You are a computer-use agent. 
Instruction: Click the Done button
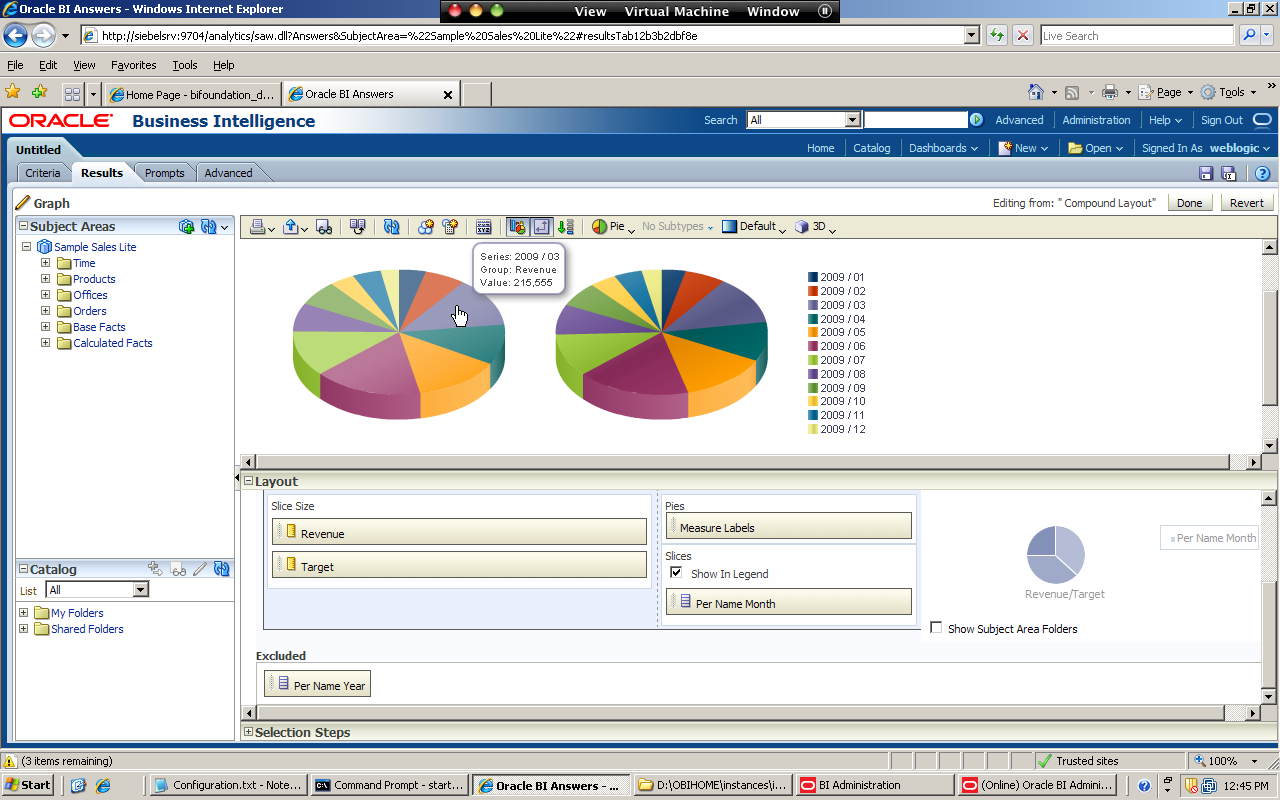(x=1189, y=202)
